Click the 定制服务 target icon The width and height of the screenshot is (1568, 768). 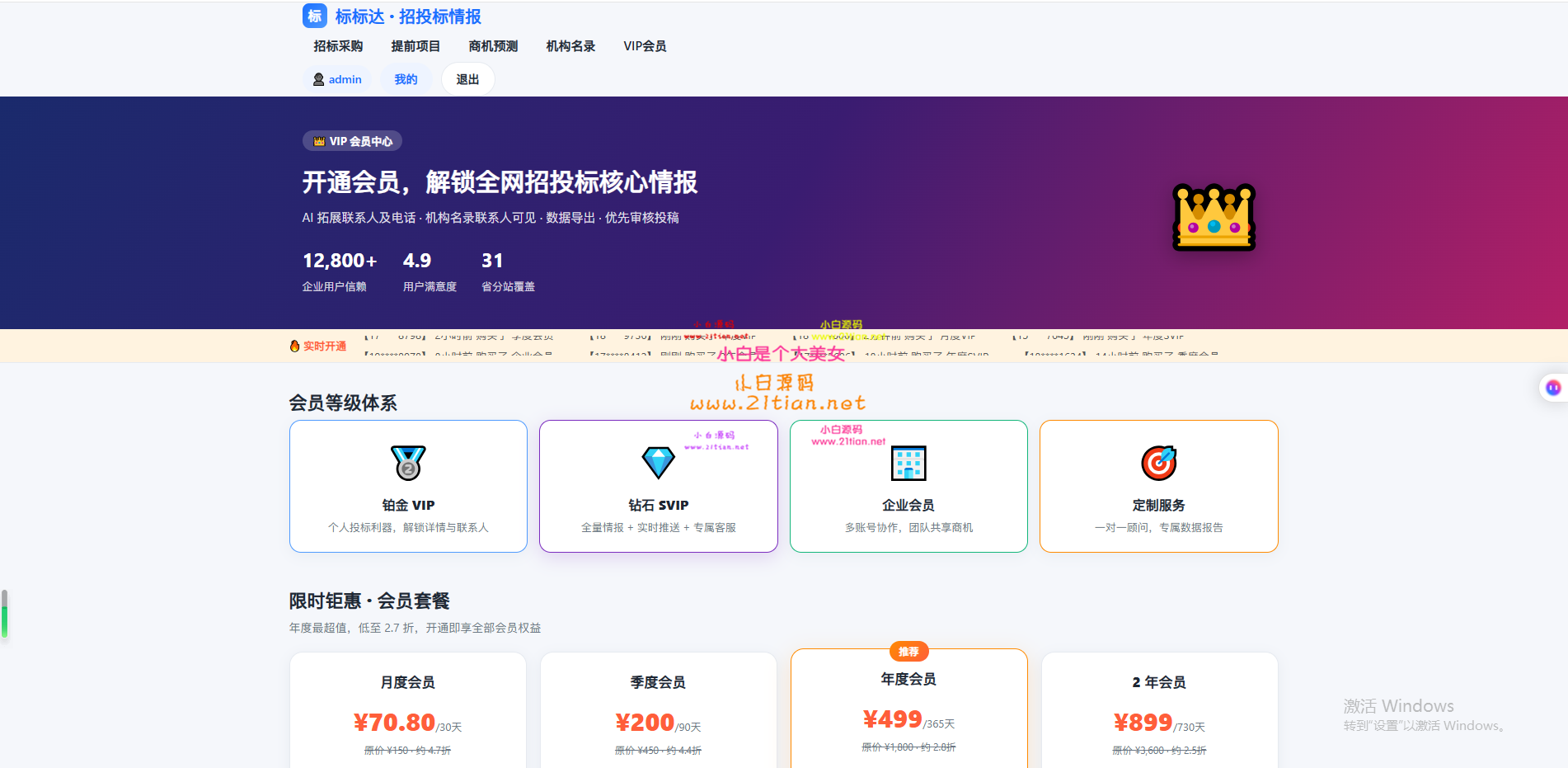tap(1158, 463)
